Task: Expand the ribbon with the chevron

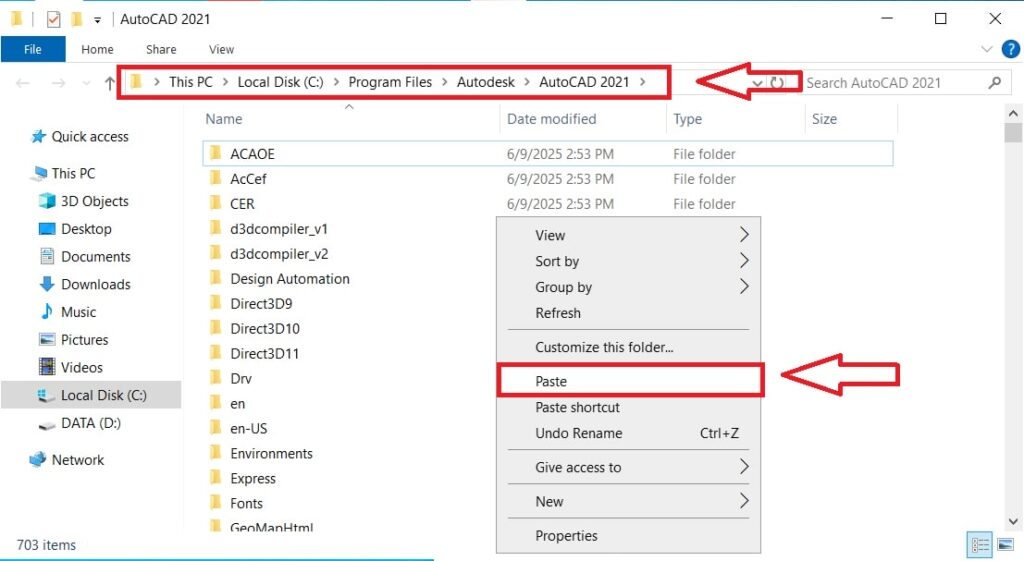Action: point(986,49)
